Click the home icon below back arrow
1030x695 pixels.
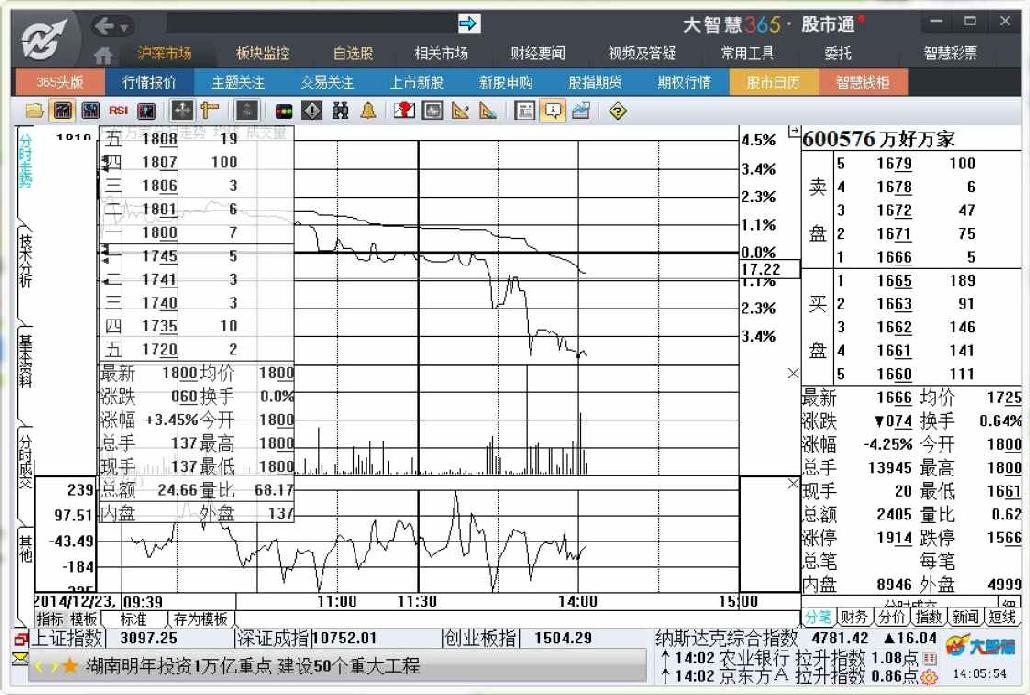tap(103, 55)
